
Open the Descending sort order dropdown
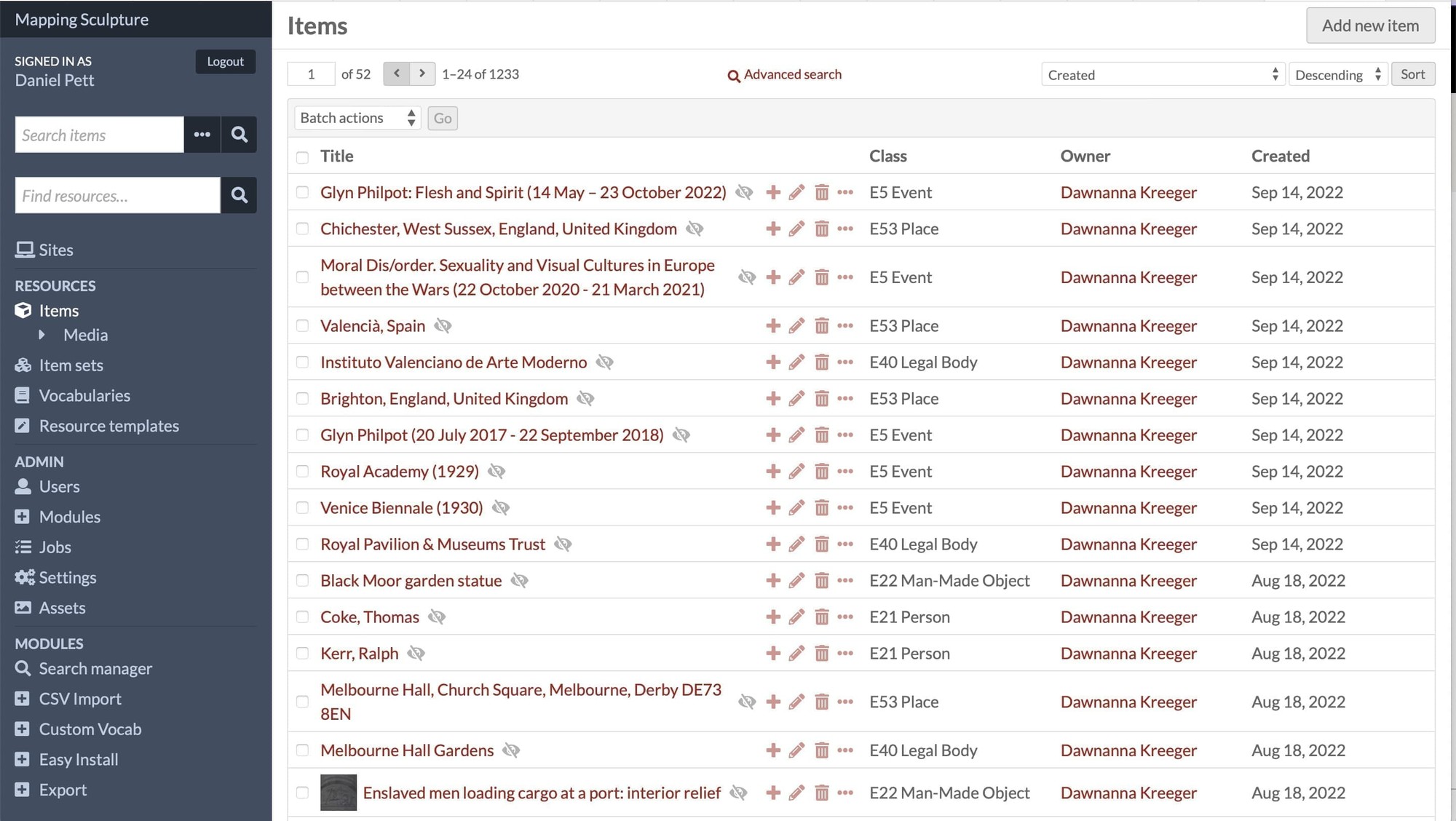click(x=1338, y=74)
